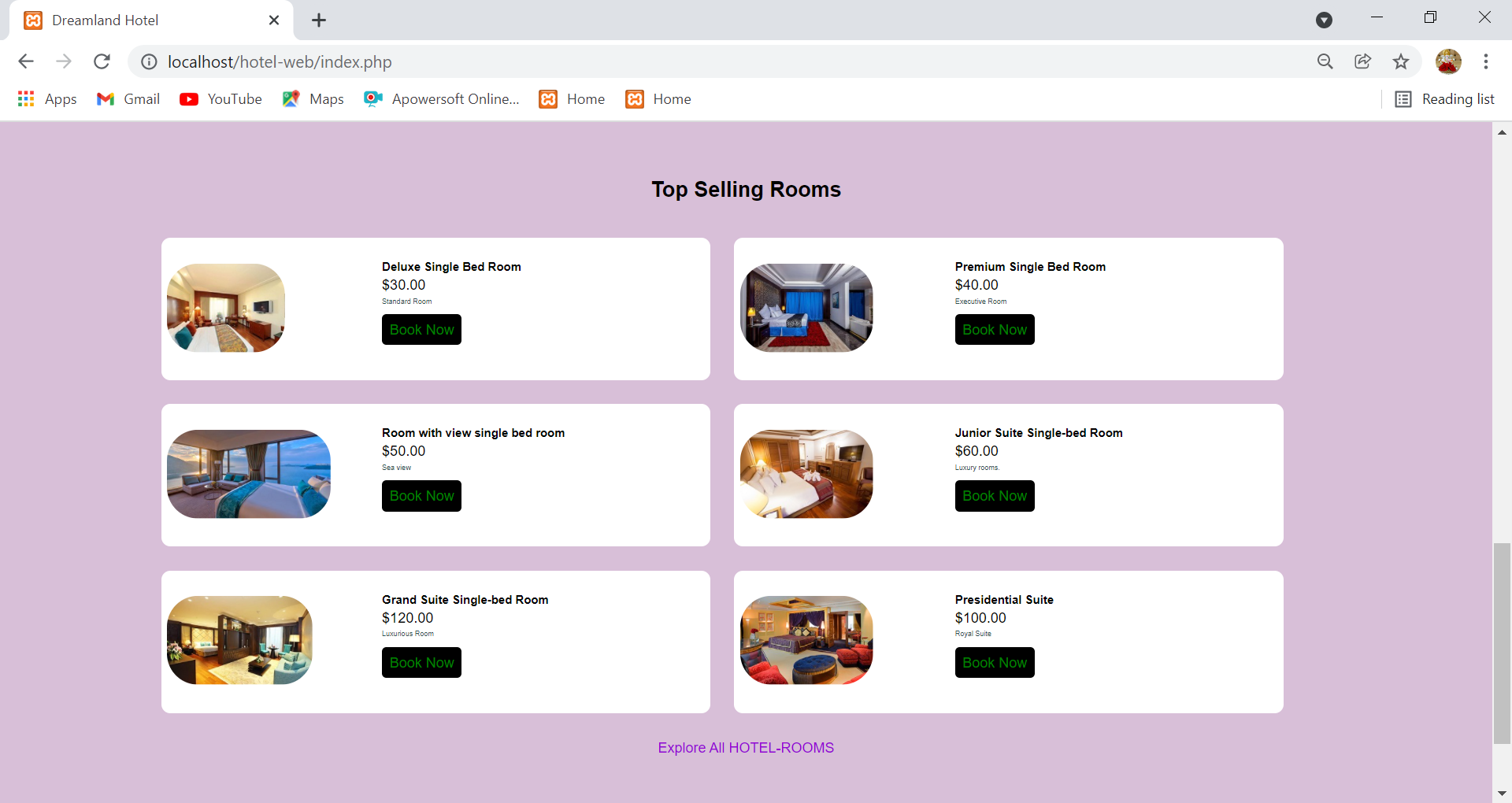The width and height of the screenshot is (1512, 803).
Task: Click the search/zoom icon near the address bar
Action: click(1325, 61)
